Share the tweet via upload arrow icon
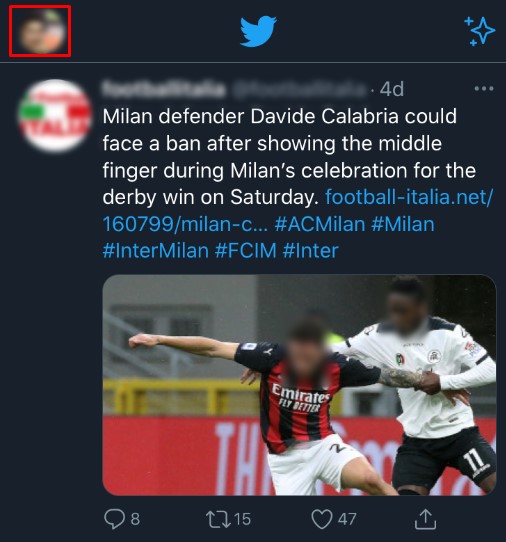 [425, 519]
